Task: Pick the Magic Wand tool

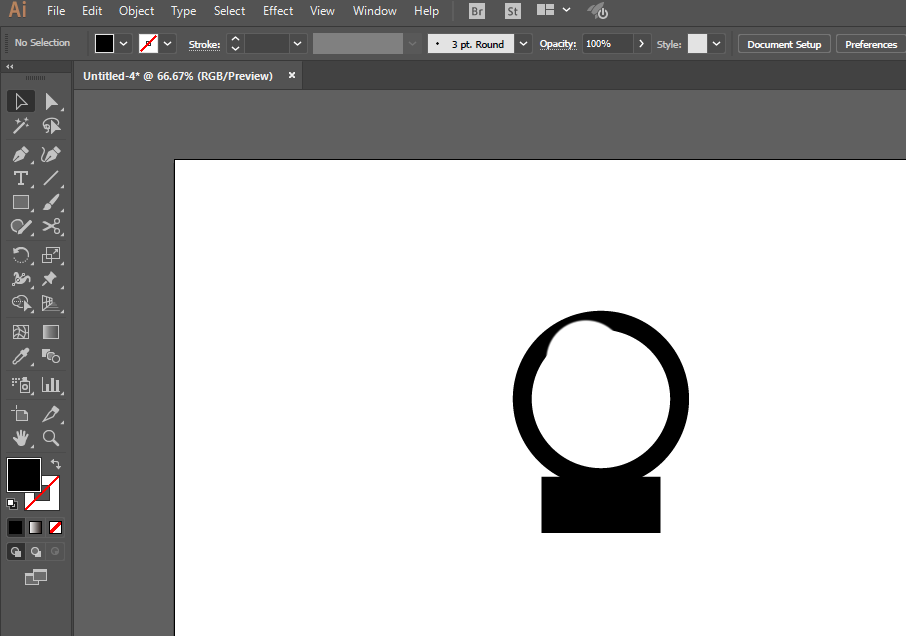Action: 20,126
